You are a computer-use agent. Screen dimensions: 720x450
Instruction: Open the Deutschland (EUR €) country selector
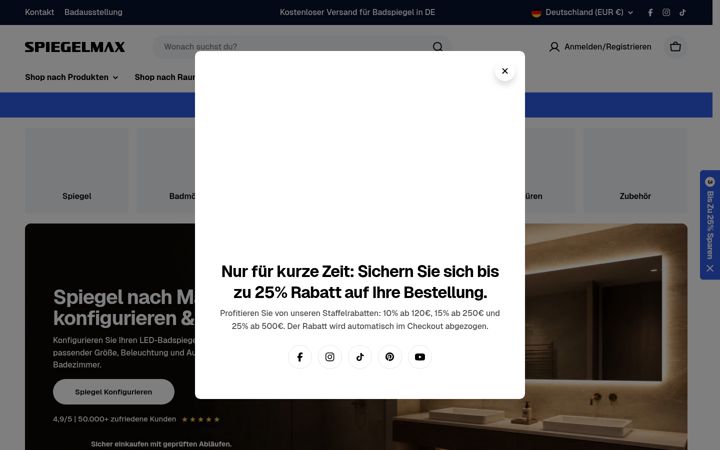(x=582, y=12)
